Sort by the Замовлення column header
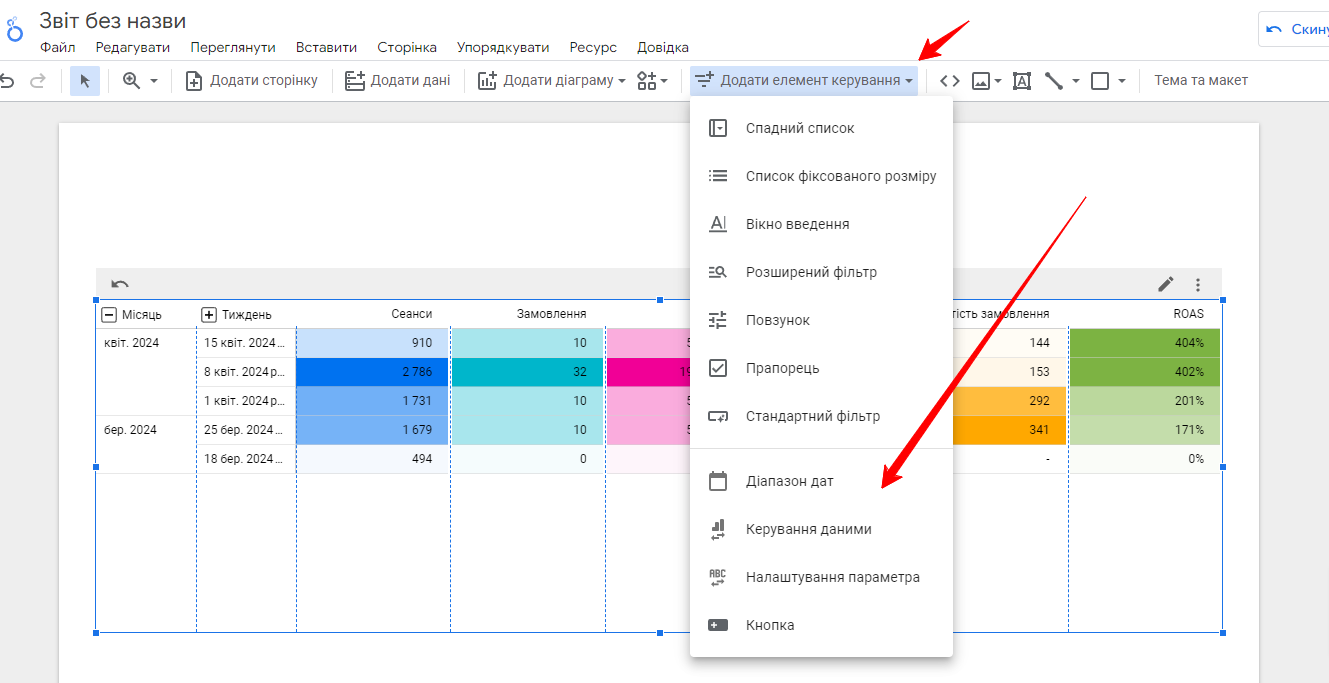 pos(551,314)
